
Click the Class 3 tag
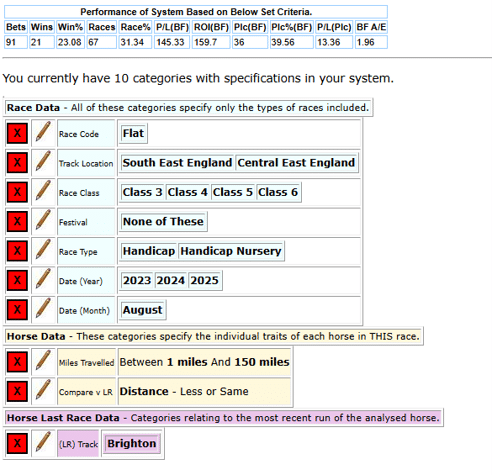[x=143, y=192]
